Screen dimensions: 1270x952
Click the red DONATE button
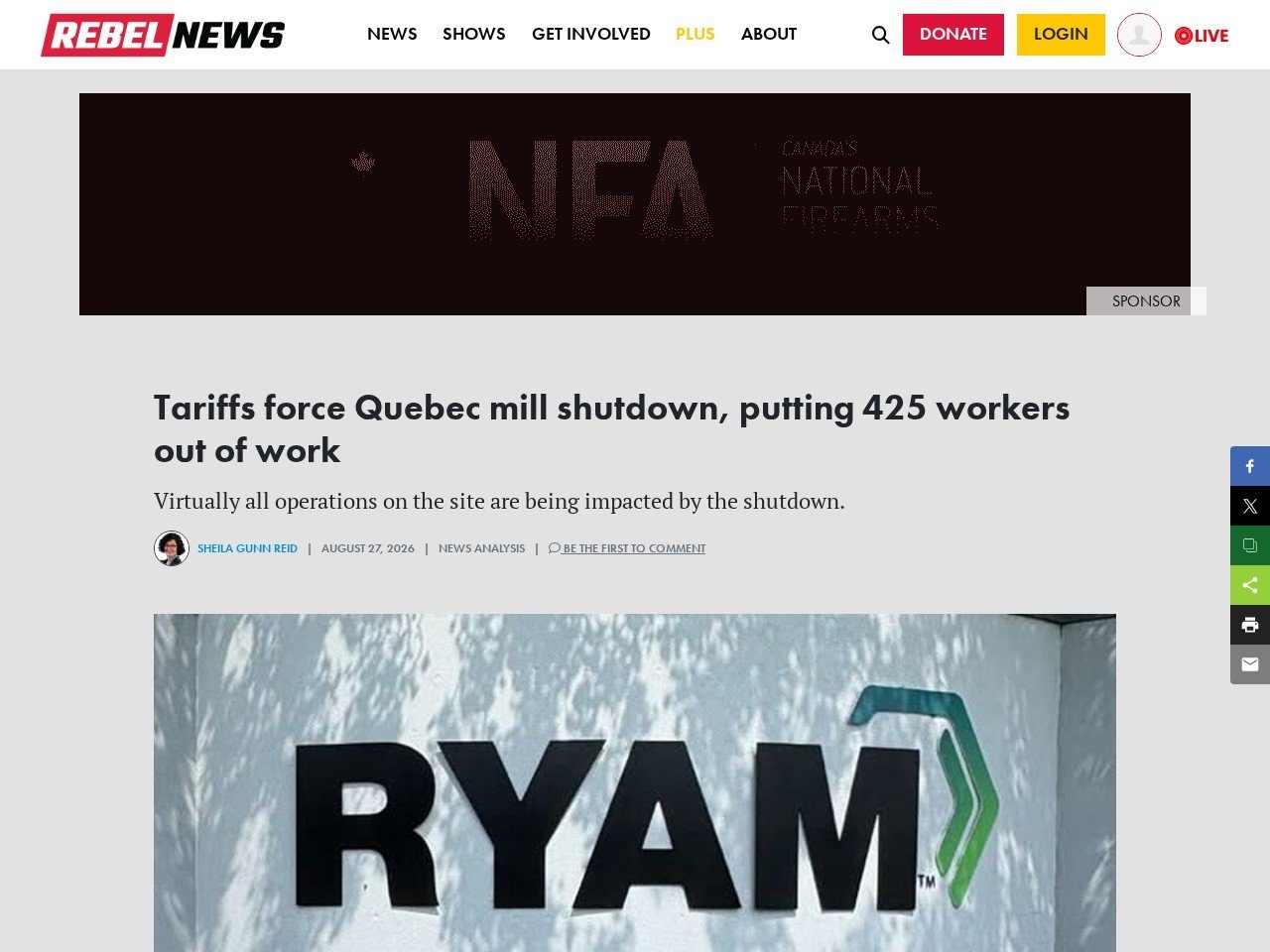(x=953, y=35)
